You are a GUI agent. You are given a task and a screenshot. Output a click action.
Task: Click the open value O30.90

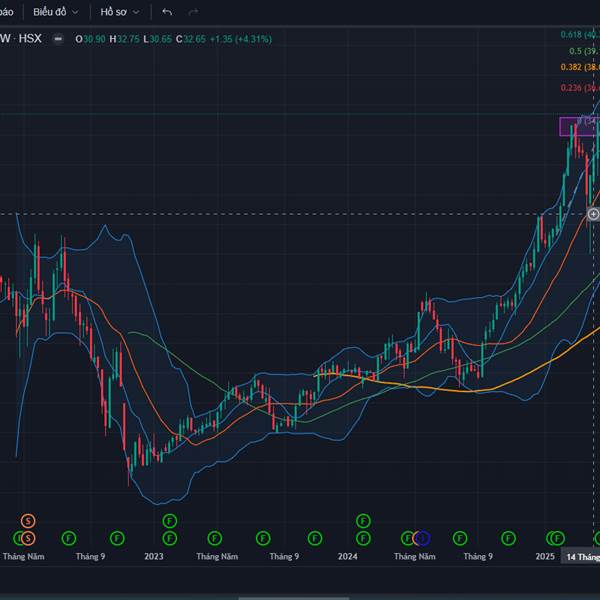[x=90, y=39]
